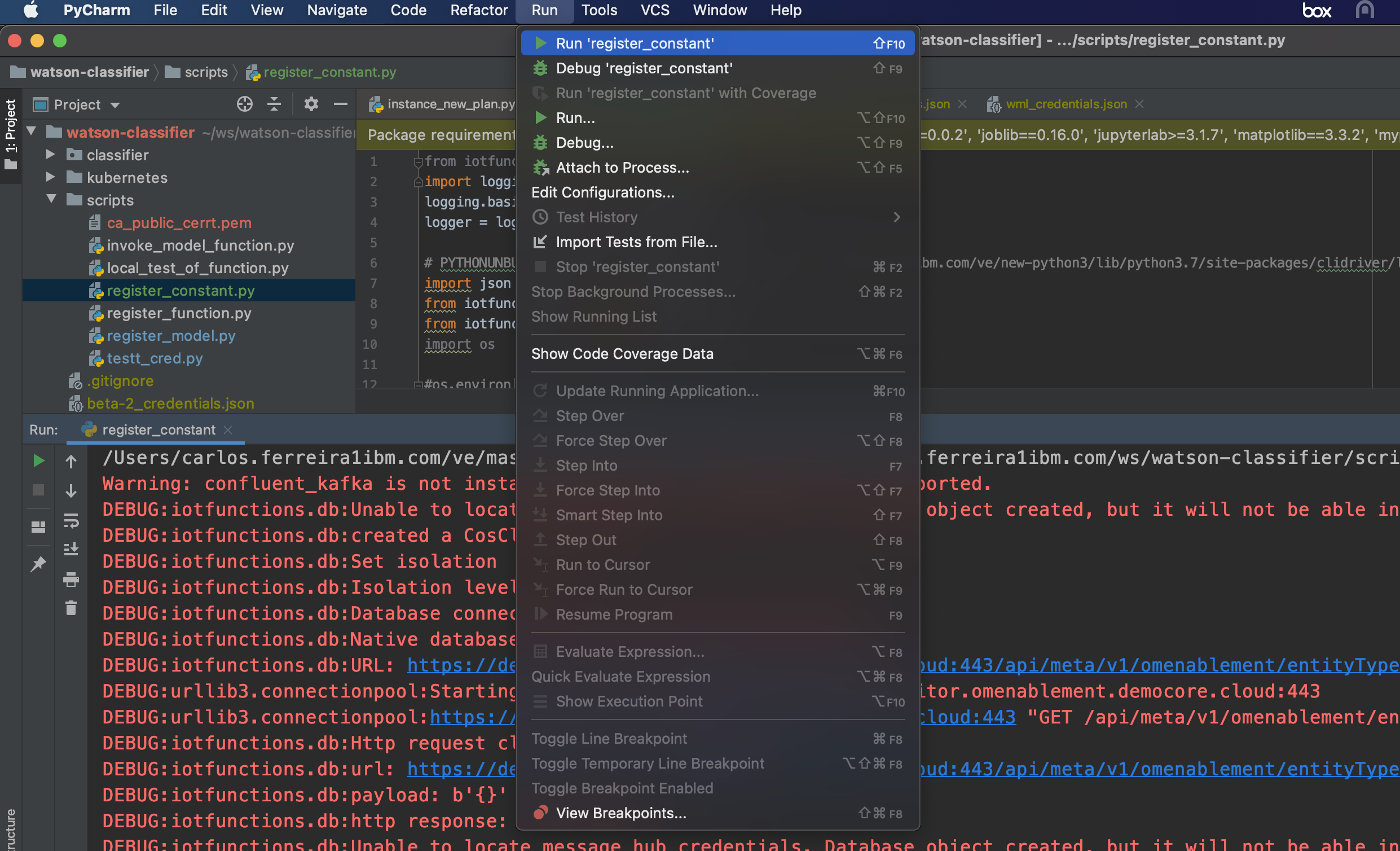Click the Run menu in menu bar
Viewport: 1400px width, 851px height.
[544, 10]
